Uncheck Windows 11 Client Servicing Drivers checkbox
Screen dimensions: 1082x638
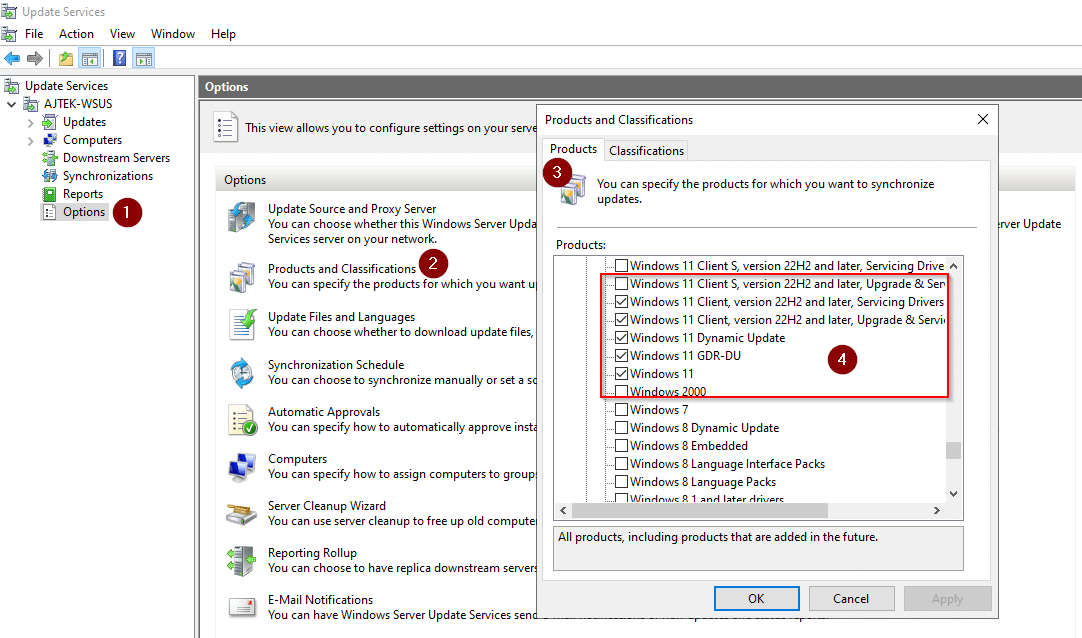[622, 301]
